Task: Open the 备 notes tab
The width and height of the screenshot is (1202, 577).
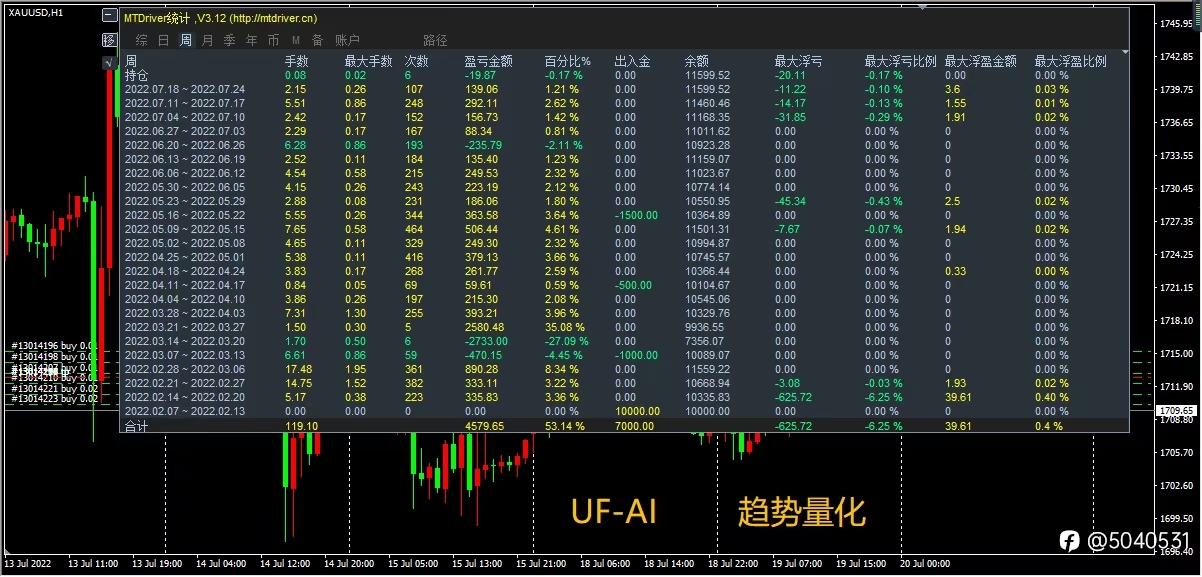Action: [317, 40]
